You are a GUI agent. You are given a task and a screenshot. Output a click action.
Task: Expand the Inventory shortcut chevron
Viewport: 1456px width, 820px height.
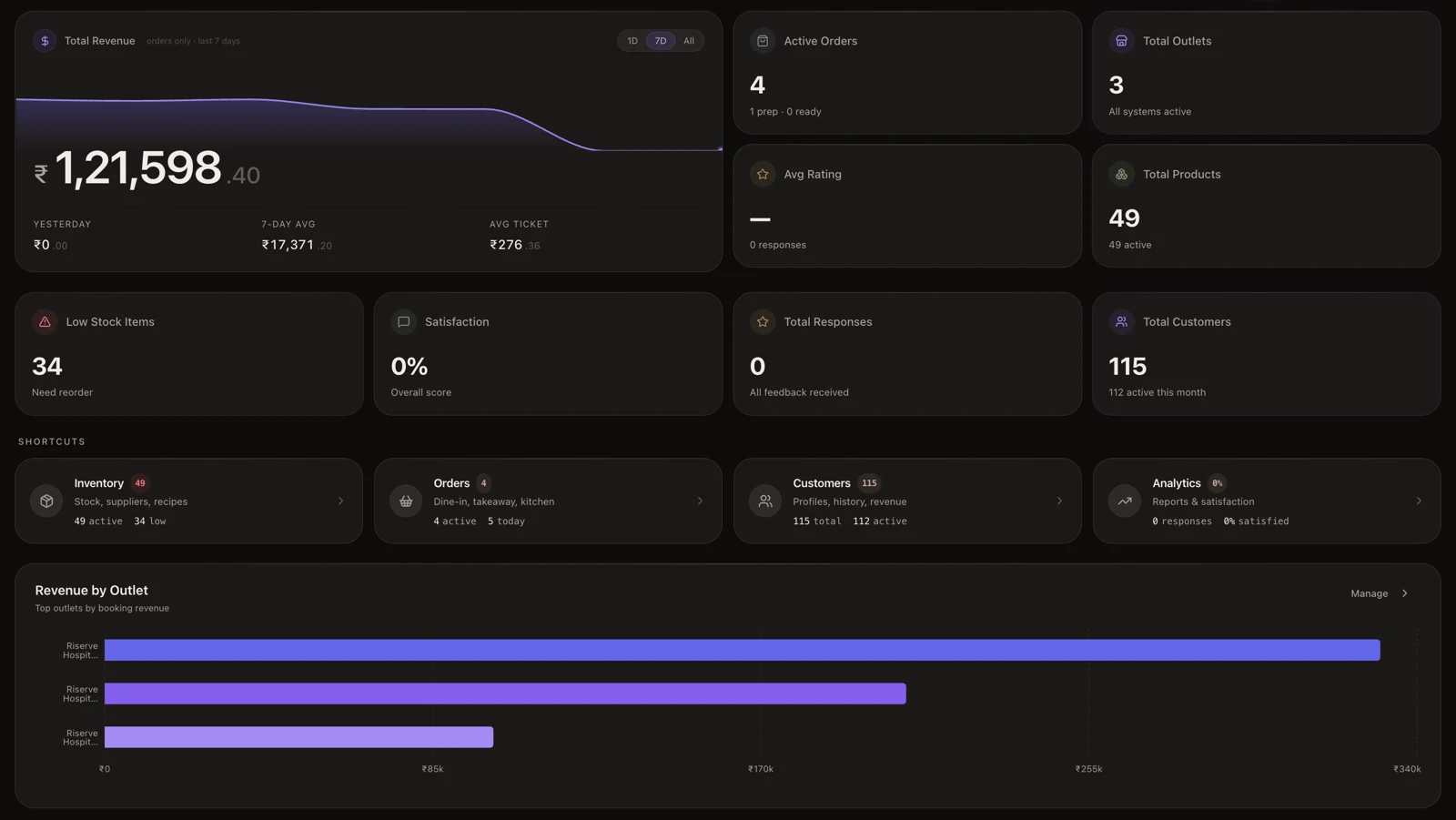[x=341, y=501]
